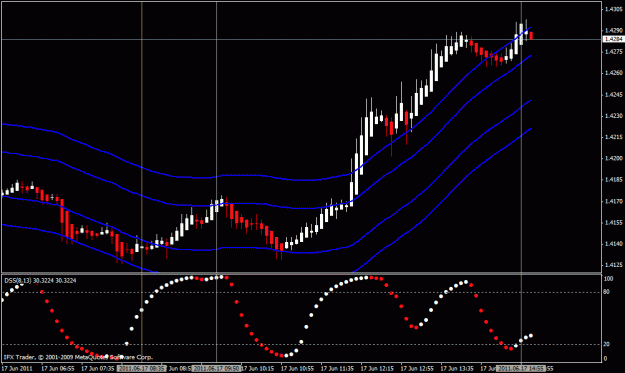Select the 2011.06.17 08:35 vertical line label
Image resolution: width=625 pixels, height=373 pixels.
[142, 369]
